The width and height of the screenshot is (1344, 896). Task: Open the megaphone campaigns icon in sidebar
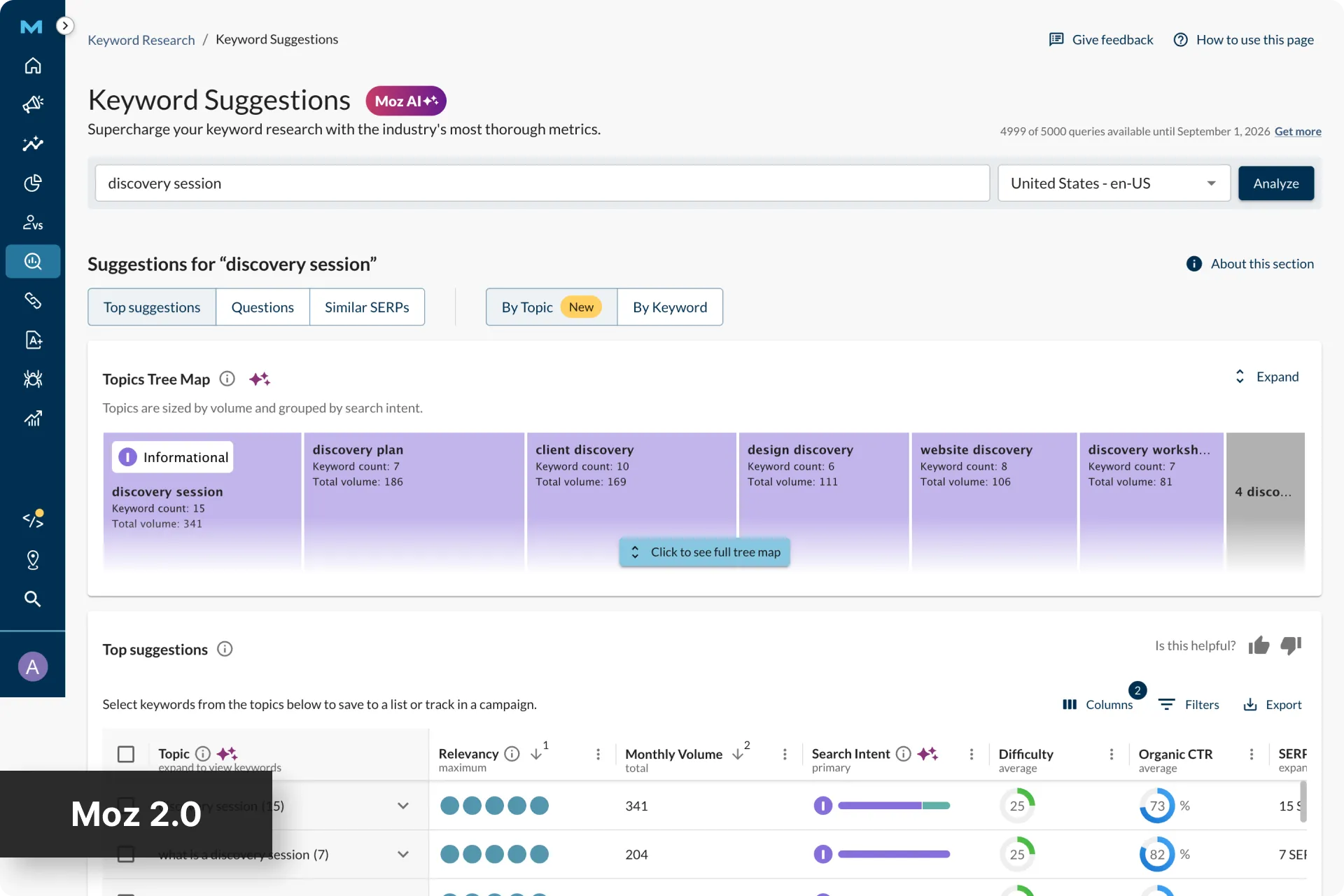[x=33, y=104]
